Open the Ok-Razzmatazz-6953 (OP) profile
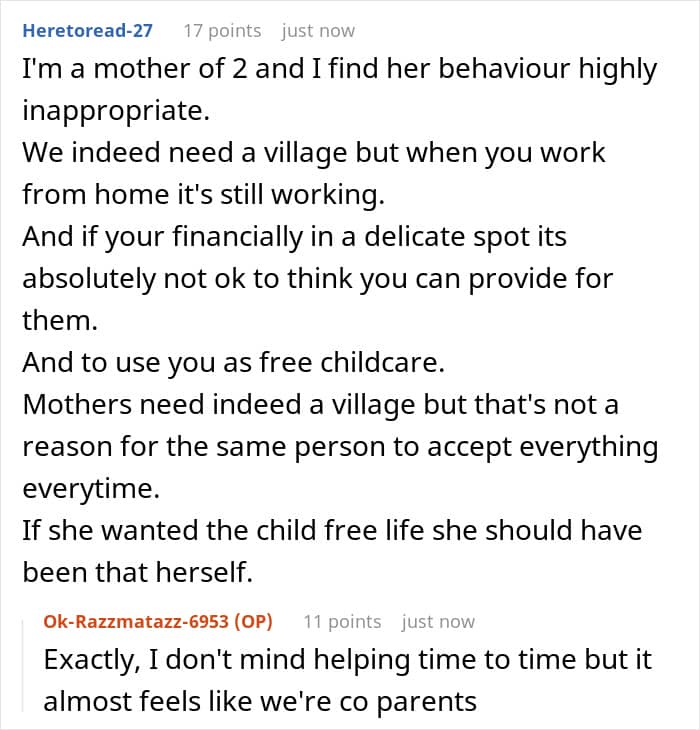Image resolution: width=700 pixels, height=730 pixels. [158, 621]
